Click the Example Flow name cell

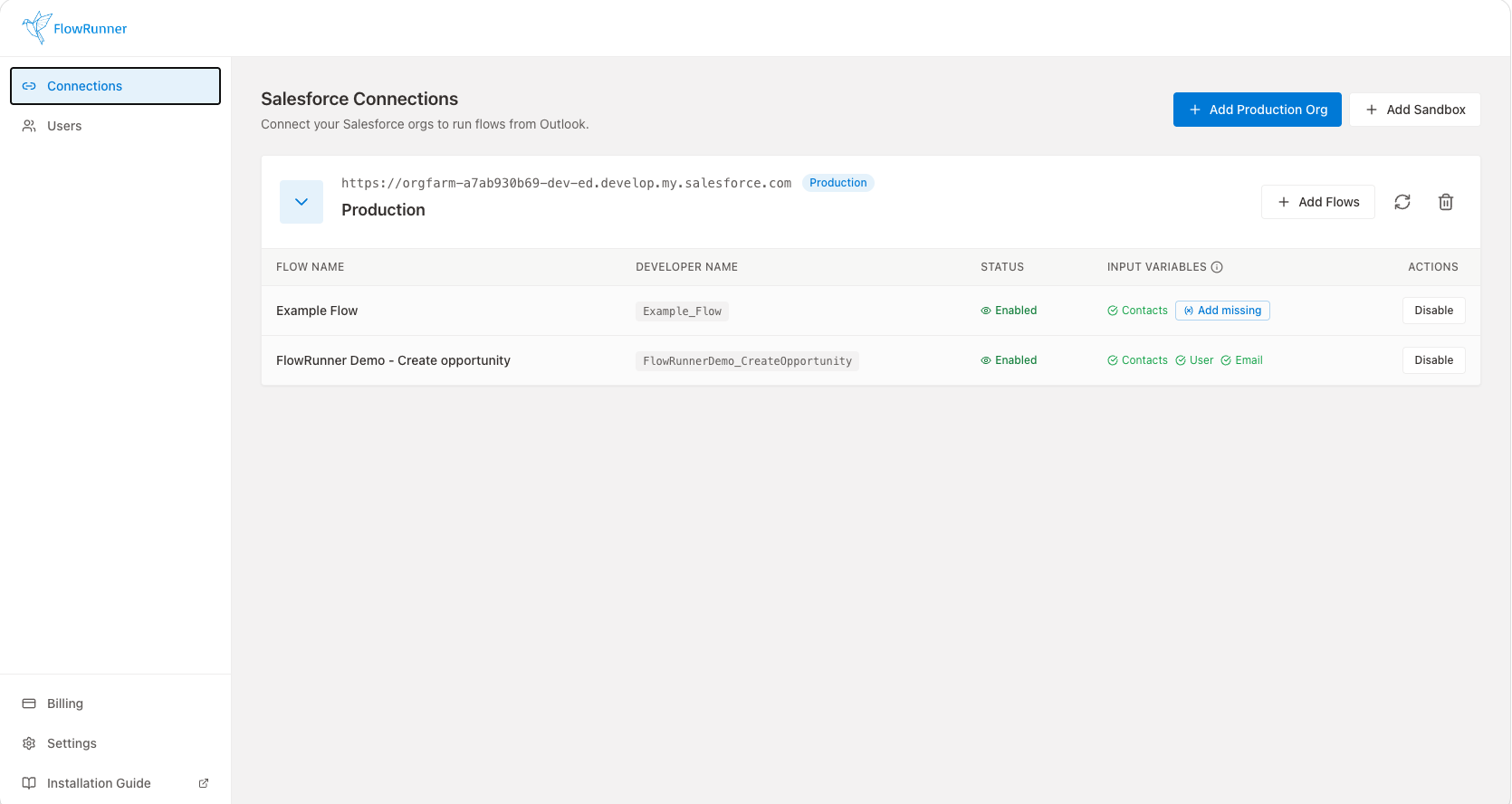tap(317, 311)
